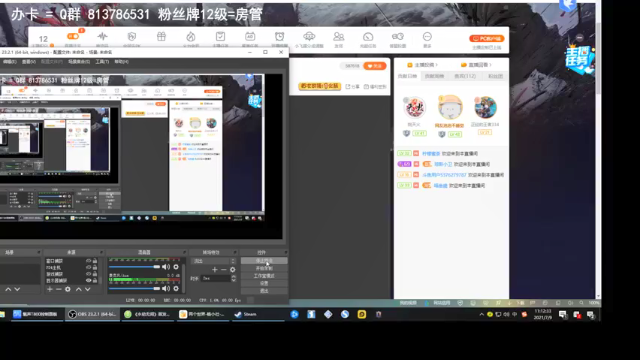The height and width of the screenshot is (360, 640).
Task: Switch to the first contribution ranking tab
Action: pos(407,76)
